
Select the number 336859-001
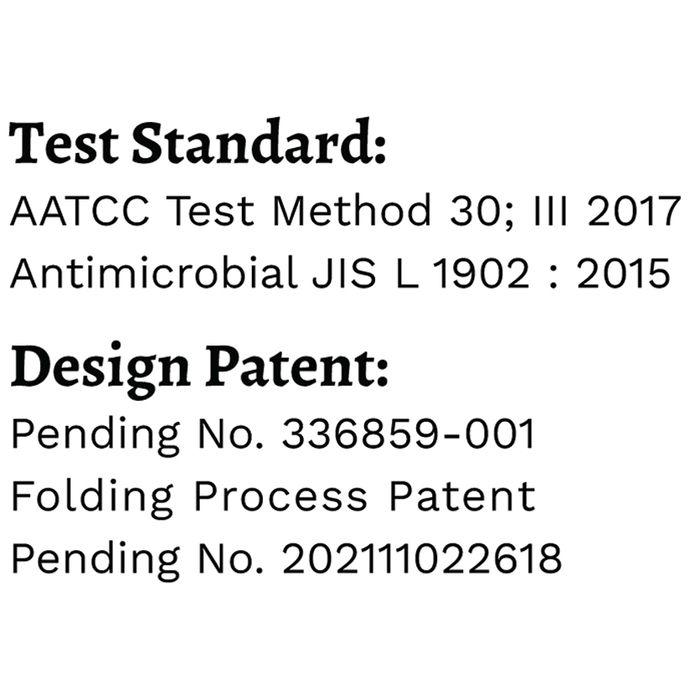point(408,434)
